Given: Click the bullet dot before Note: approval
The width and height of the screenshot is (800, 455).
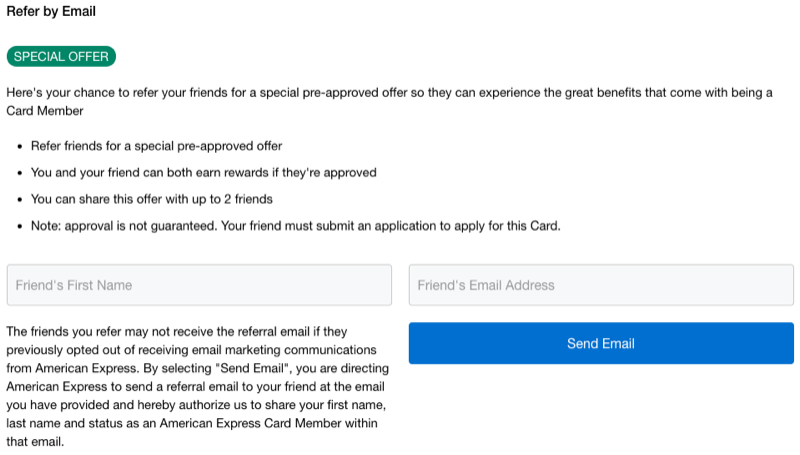Looking at the screenshot, I should click(x=19, y=226).
